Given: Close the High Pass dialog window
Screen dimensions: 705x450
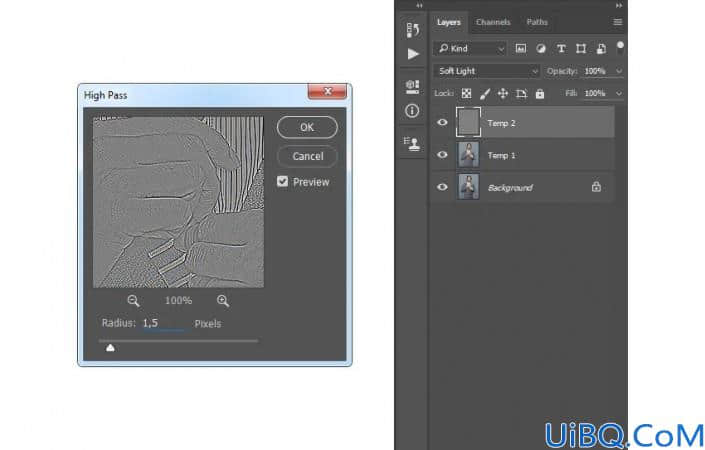Looking at the screenshot, I should [327, 91].
